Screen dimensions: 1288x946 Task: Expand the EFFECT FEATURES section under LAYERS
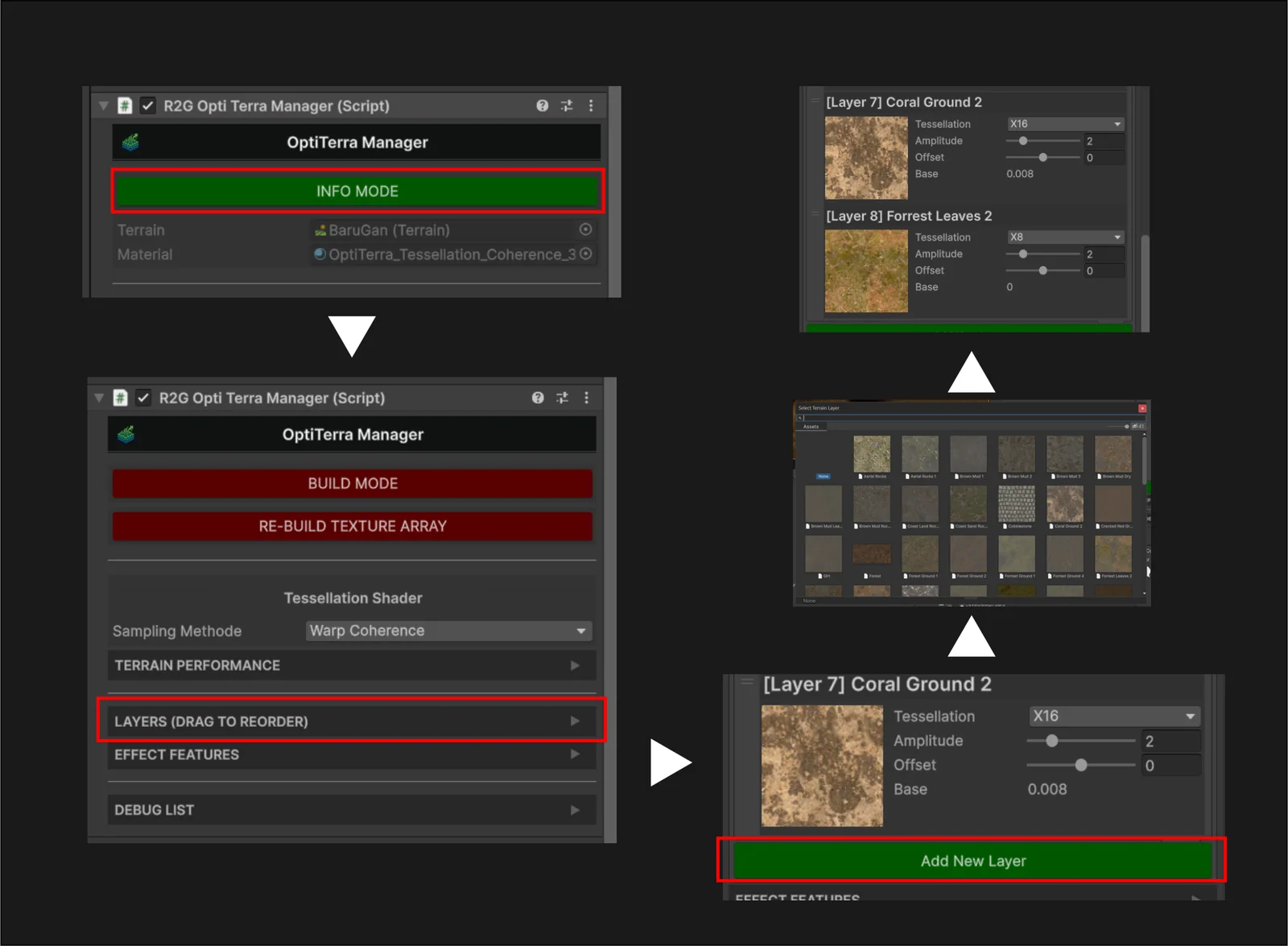point(352,754)
